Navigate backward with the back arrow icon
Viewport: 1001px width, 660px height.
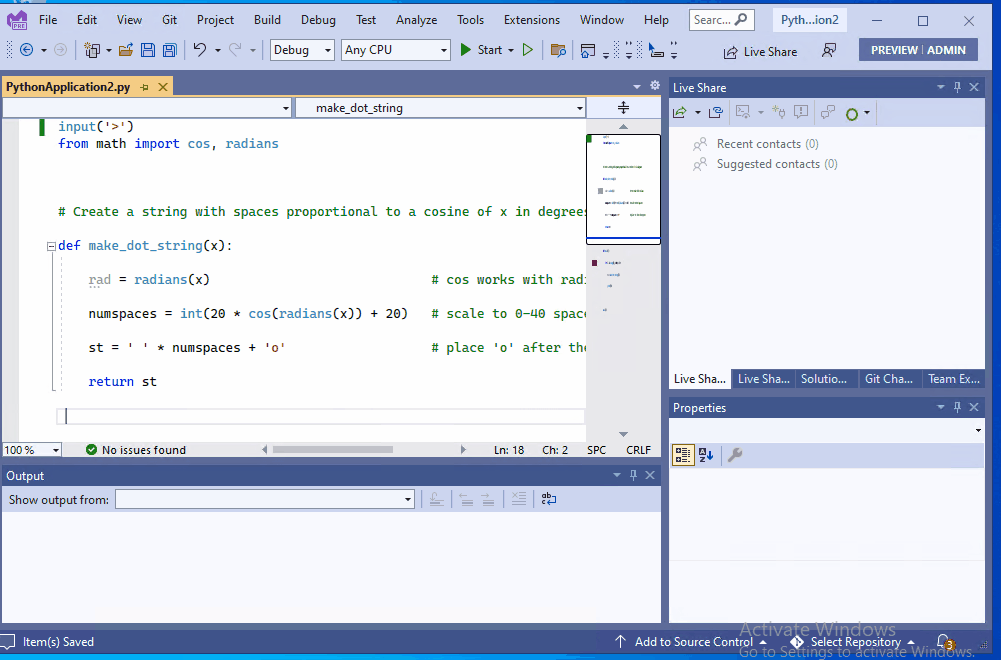point(27,50)
